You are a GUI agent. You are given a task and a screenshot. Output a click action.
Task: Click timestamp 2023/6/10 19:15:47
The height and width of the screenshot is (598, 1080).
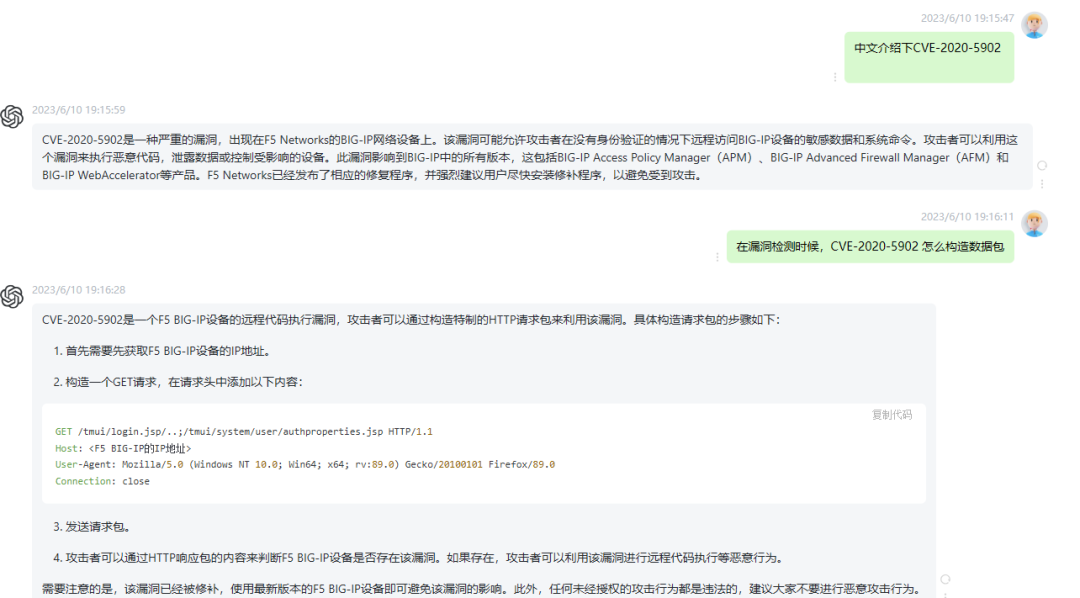[x=967, y=19]
